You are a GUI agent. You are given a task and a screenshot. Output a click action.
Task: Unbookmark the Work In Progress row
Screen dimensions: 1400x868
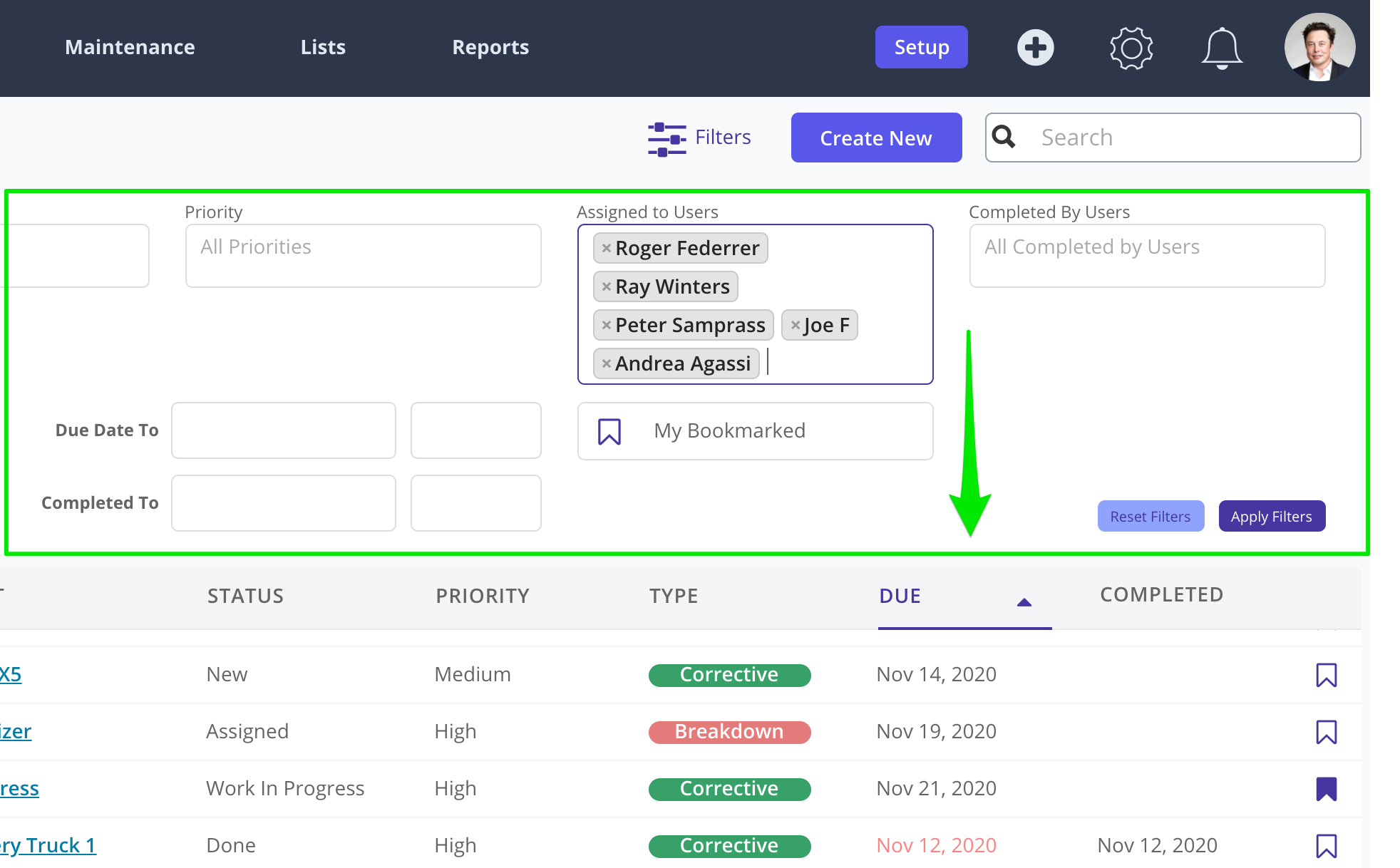(x=1326, y=789)
